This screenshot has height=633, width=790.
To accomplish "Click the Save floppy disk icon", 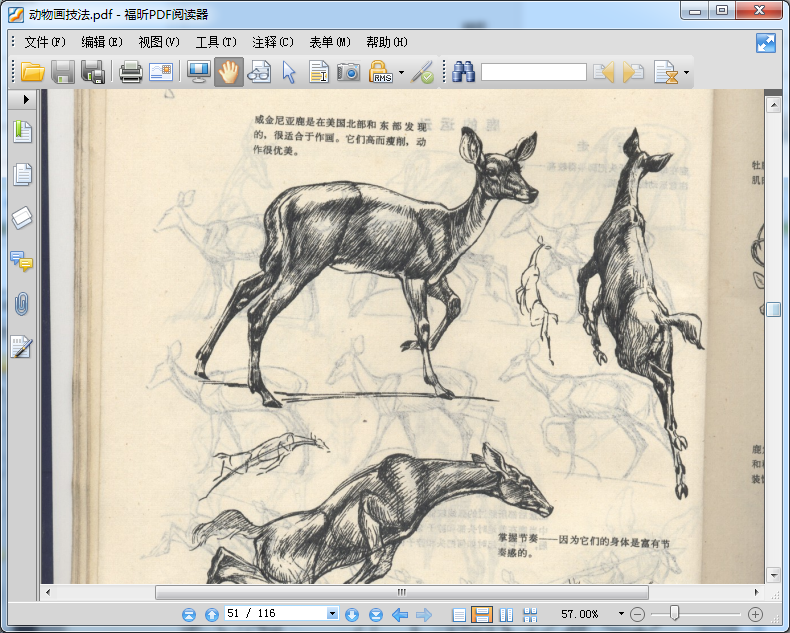I will (63, 72).
